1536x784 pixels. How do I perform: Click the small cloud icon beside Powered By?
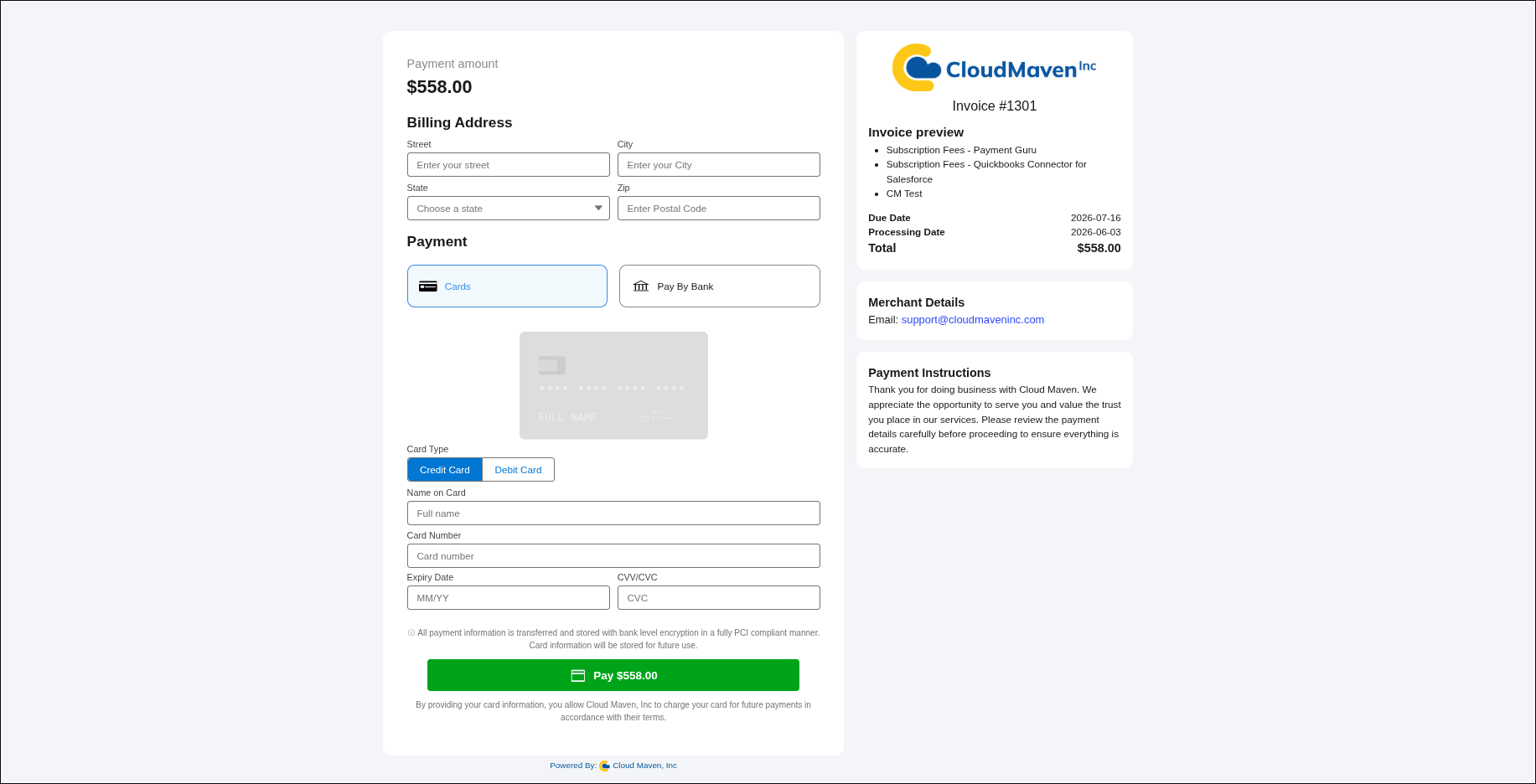[x=605, y=766]
